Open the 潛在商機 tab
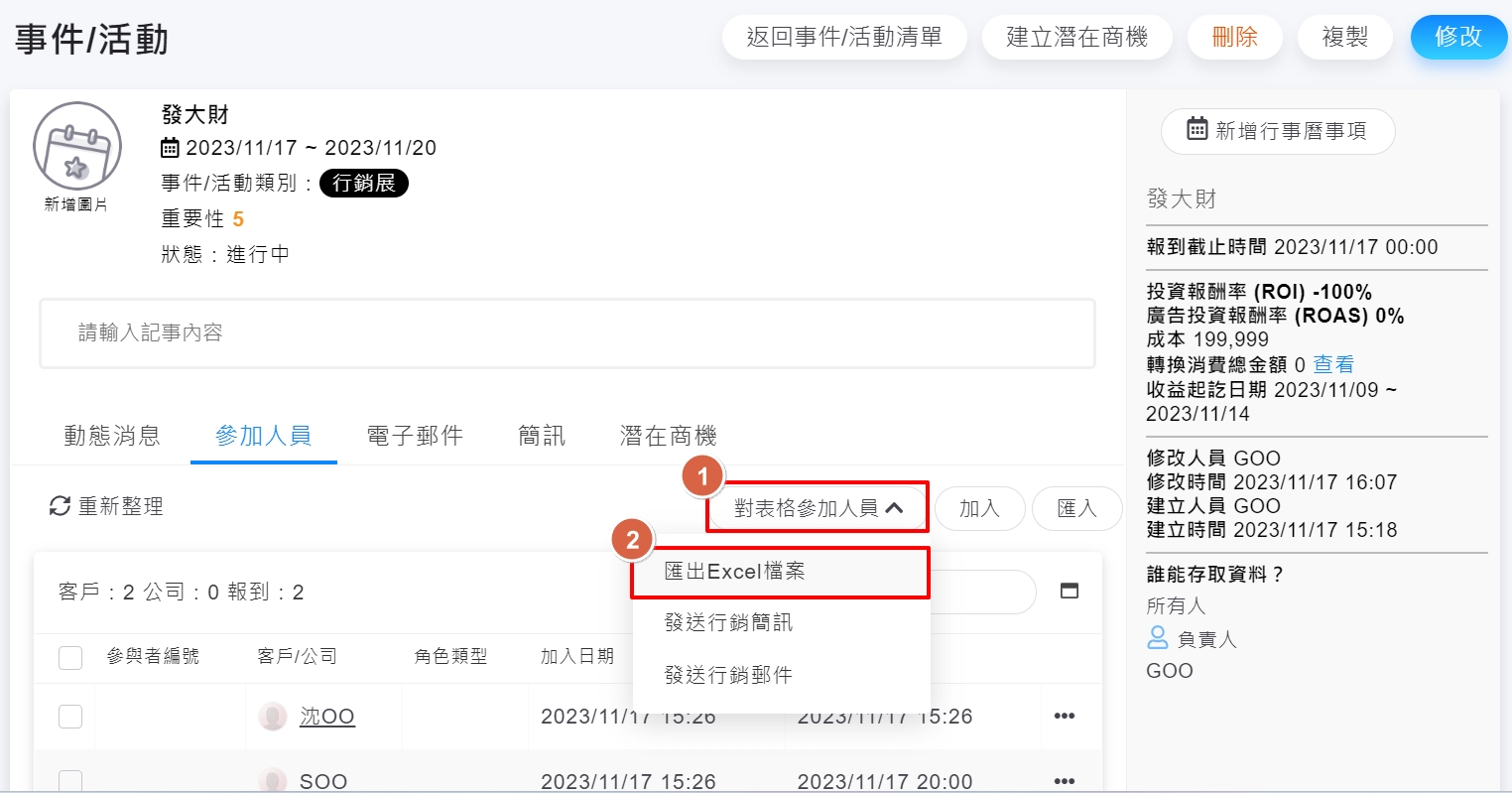Screen dimensions: 1512x793 pyautogui.click(x=668, y=436)
